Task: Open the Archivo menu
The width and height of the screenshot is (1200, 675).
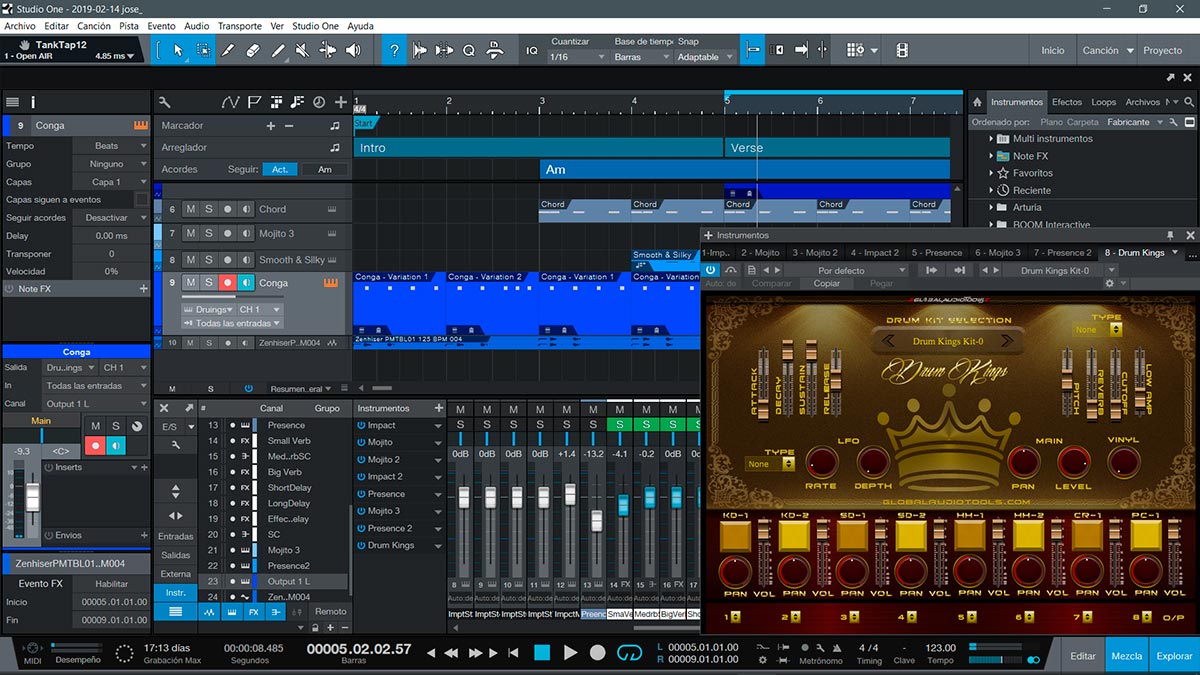Action: [x=20, y=26]
